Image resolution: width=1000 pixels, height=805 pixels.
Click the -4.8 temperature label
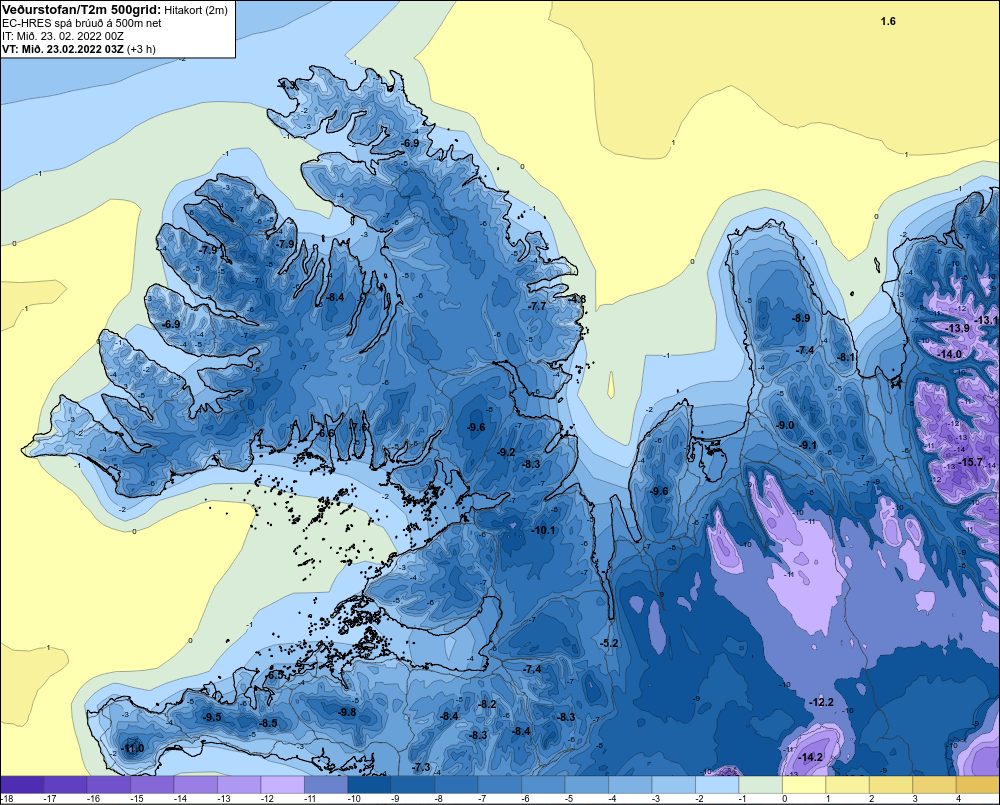pyautogui.click(x=577, y=299)
